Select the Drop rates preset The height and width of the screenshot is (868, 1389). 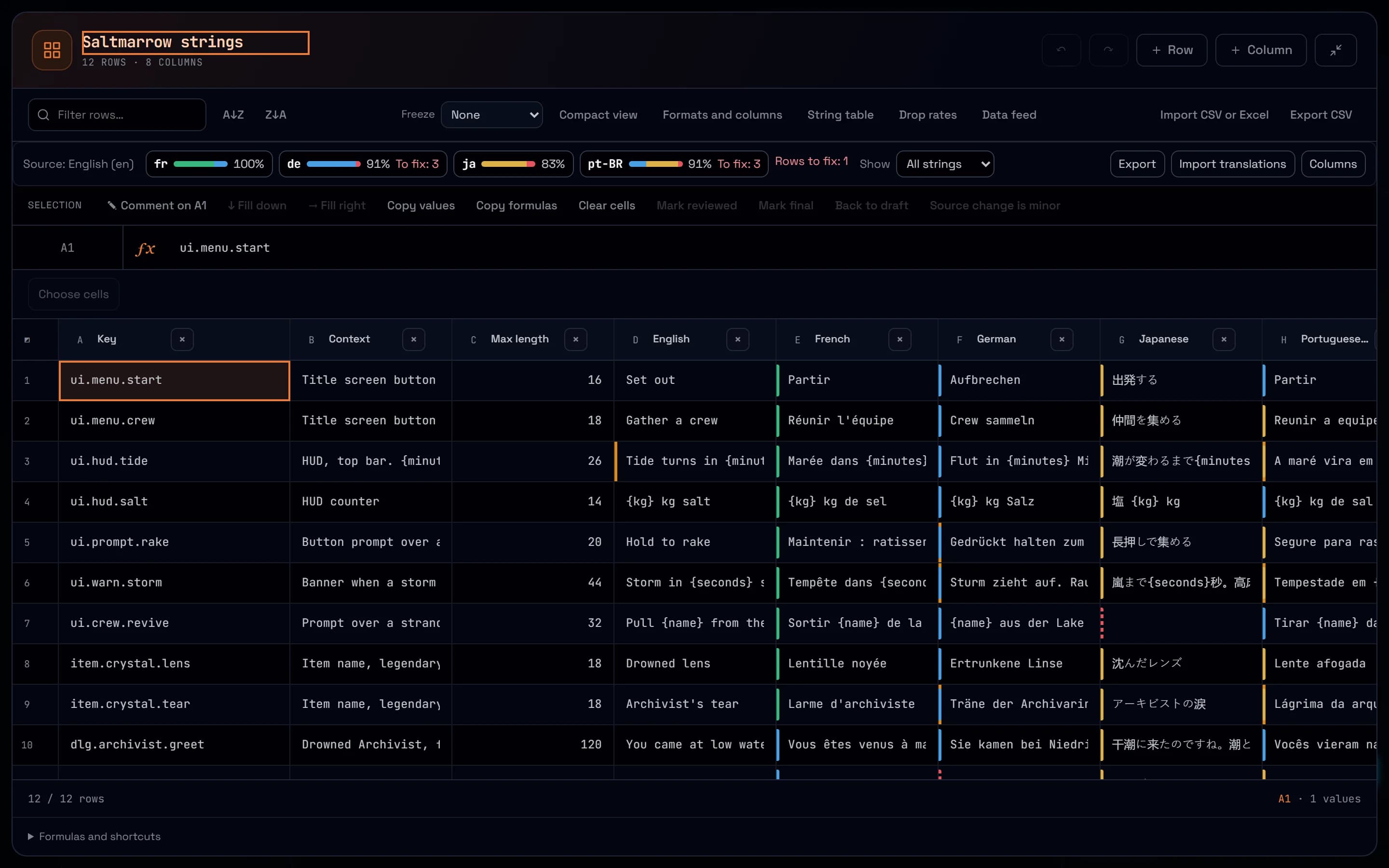point(927,115)
